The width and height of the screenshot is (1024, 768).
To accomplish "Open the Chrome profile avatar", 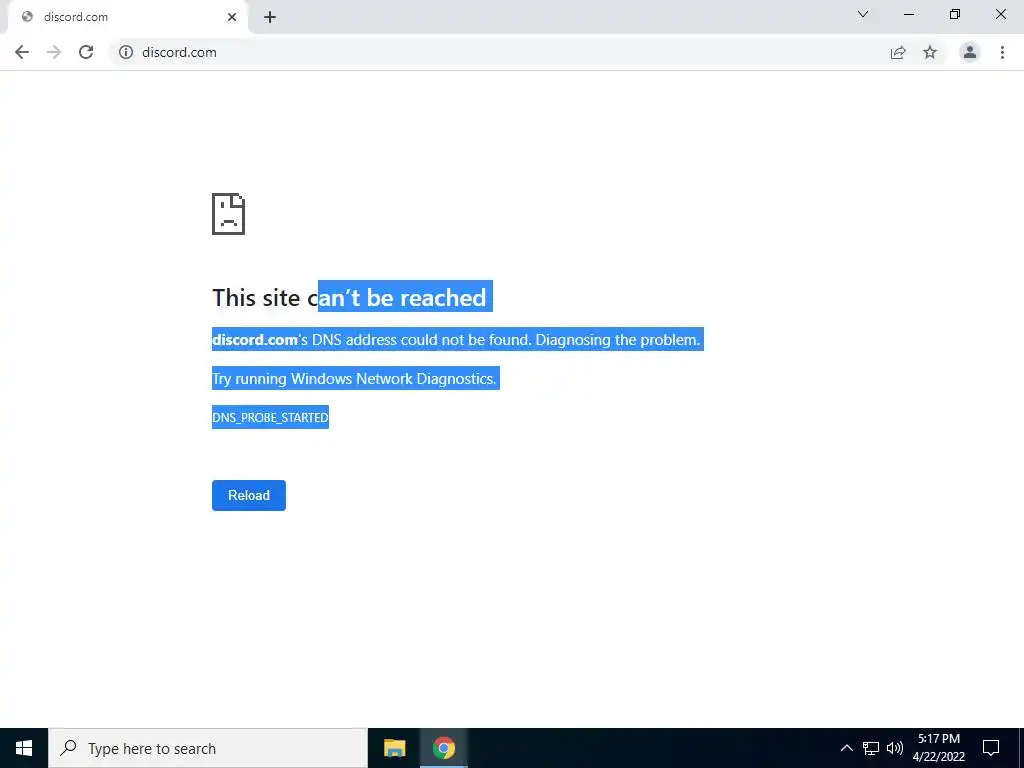I will click(x=970, y=52).
